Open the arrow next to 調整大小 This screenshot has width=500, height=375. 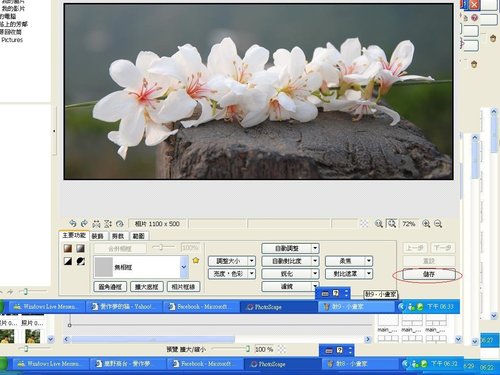pyautogui.click(x=252, y=261)
